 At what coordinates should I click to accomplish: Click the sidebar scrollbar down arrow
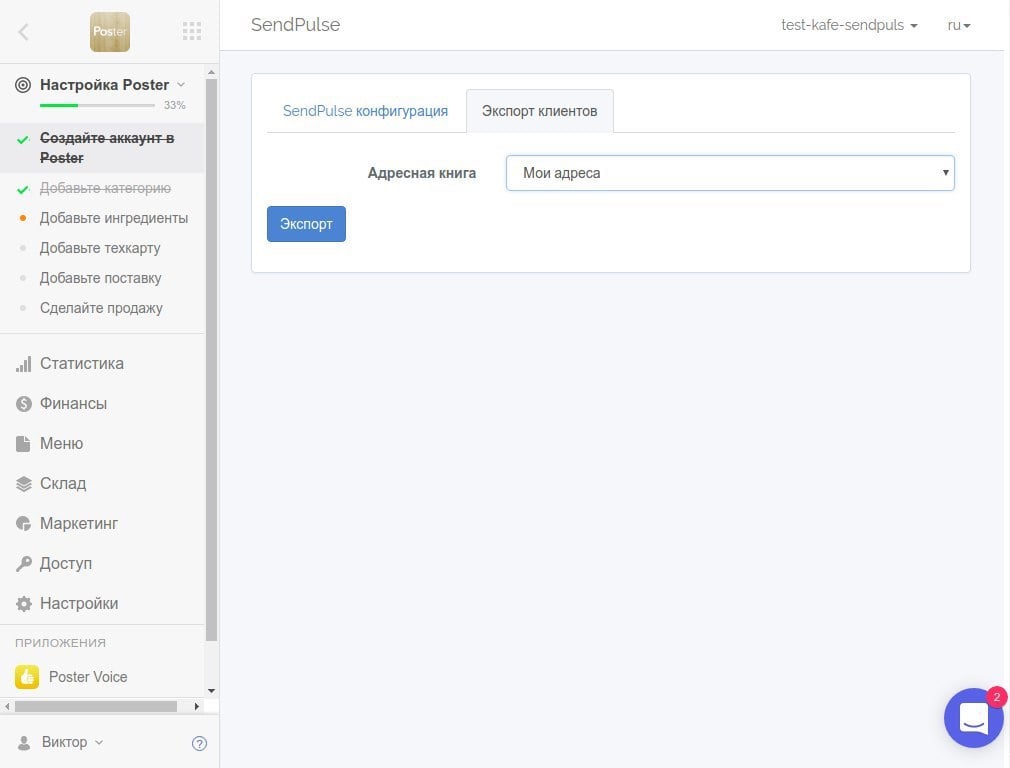pyautogui.click(x=211, y=691)
